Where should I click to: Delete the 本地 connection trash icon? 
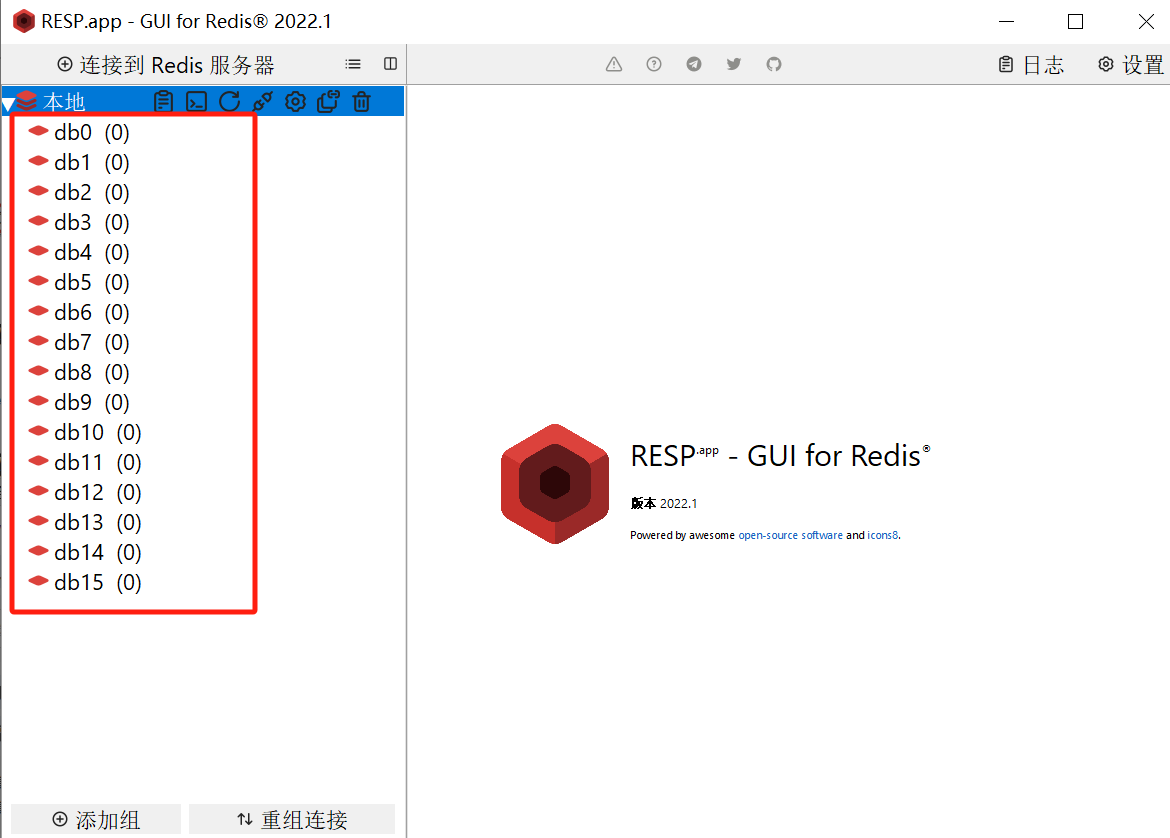pyautogui.click(x=361, y=101)
